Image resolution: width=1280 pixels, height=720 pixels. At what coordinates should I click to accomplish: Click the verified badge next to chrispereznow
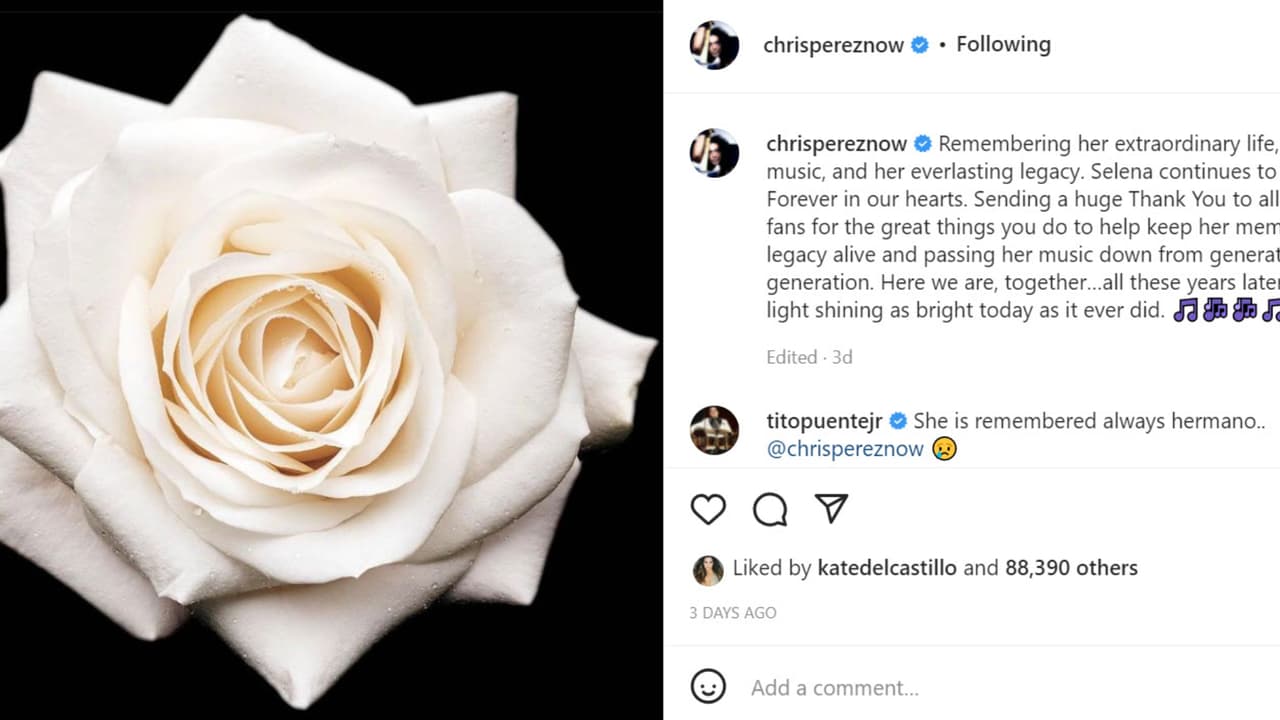pyautogui.click(x=917, y=44)
